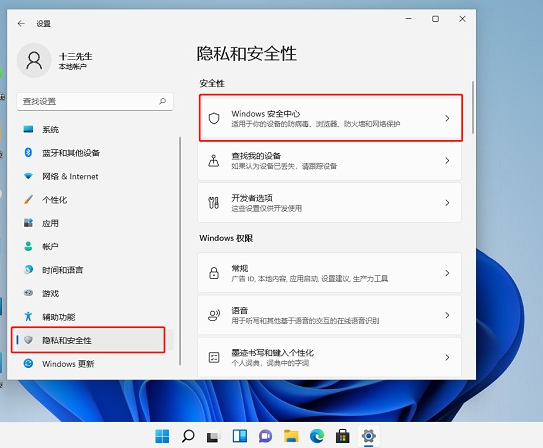Click the Wi-Fi network icon in sidebar
Screen dimensions: 543x448
(28, 176)
